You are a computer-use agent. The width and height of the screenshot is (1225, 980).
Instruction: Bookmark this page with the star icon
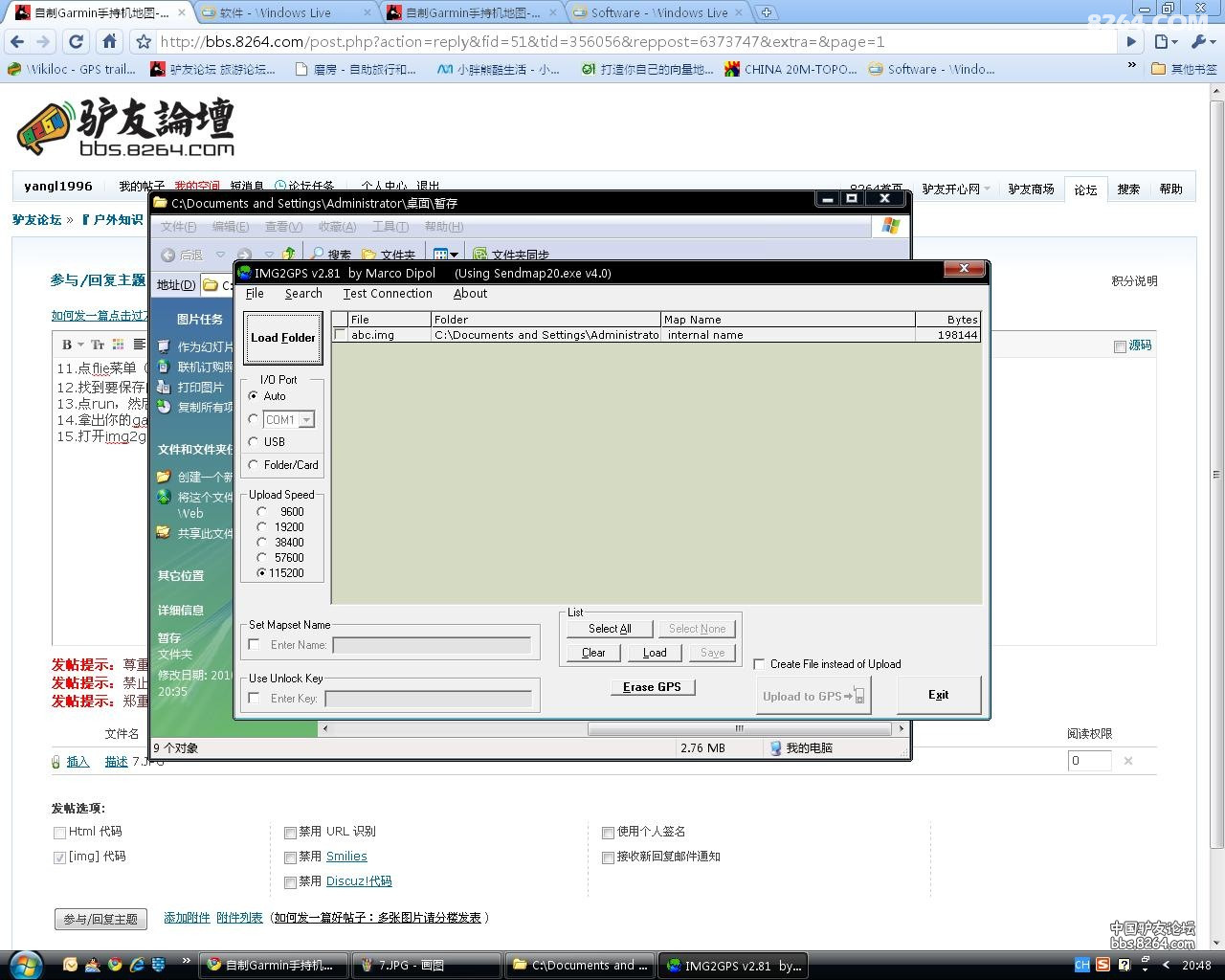coord(144,41)
